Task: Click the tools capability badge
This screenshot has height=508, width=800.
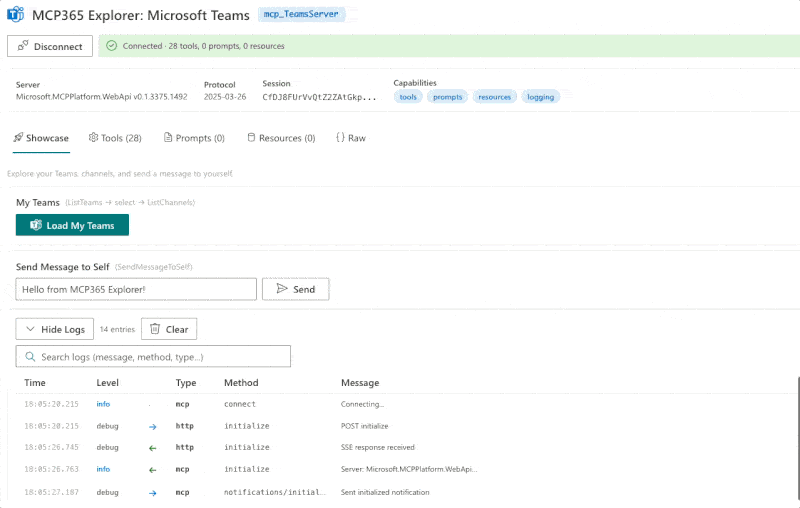Action: (x=408, y=97)
